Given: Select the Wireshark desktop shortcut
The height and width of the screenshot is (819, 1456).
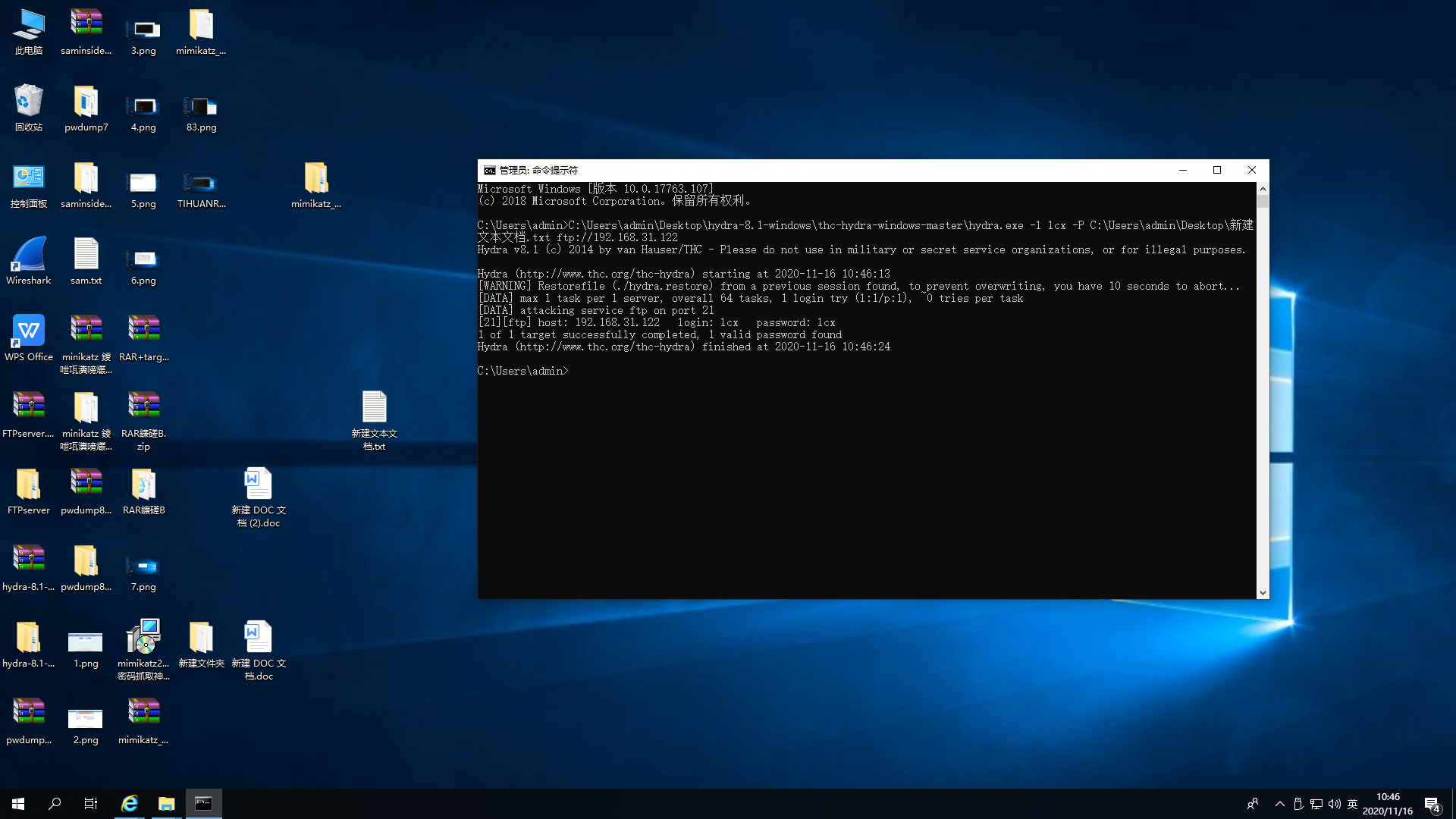Looking at the screenshot, I should point(29,255).
